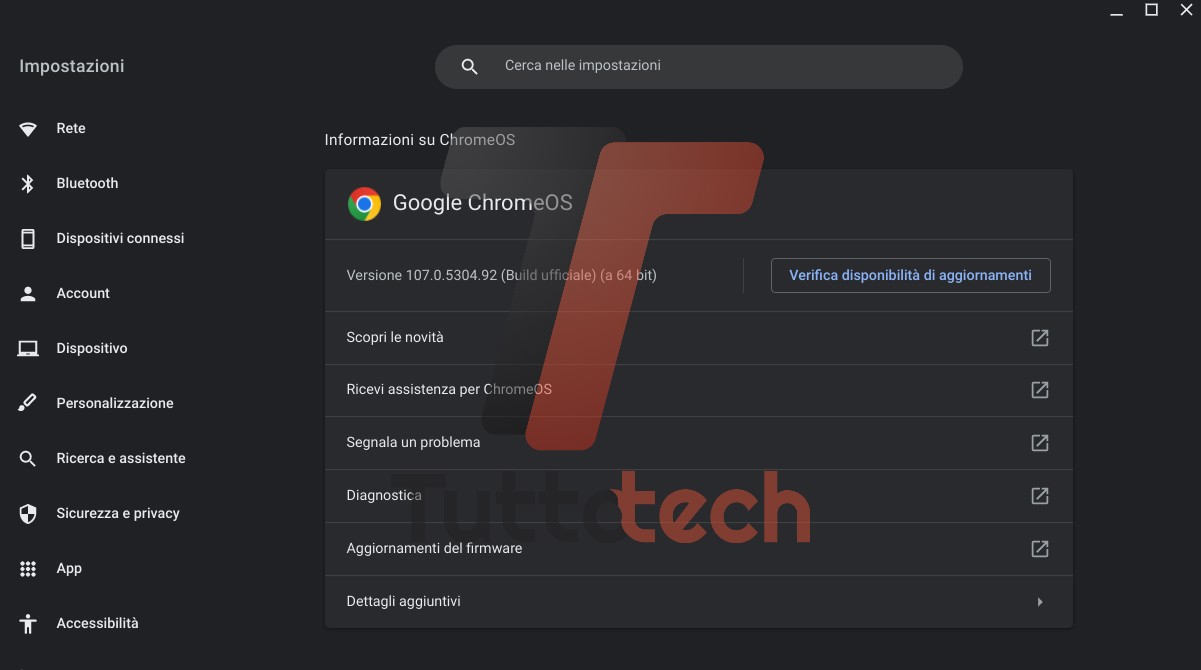This screenshot has height=670, width=1201.
Task: Click the phone icon for Dispositivi connessi
Action: 28,239
